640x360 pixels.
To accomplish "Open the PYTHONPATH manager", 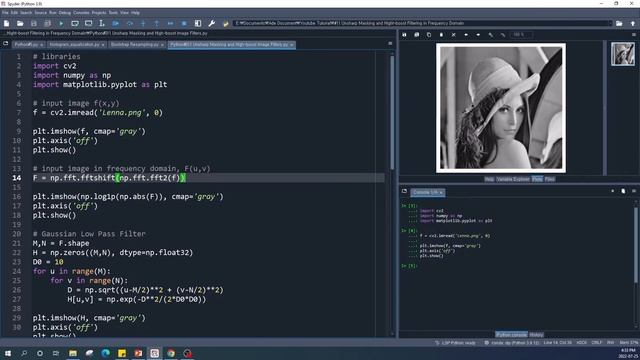I will click(x=225, y=24).
